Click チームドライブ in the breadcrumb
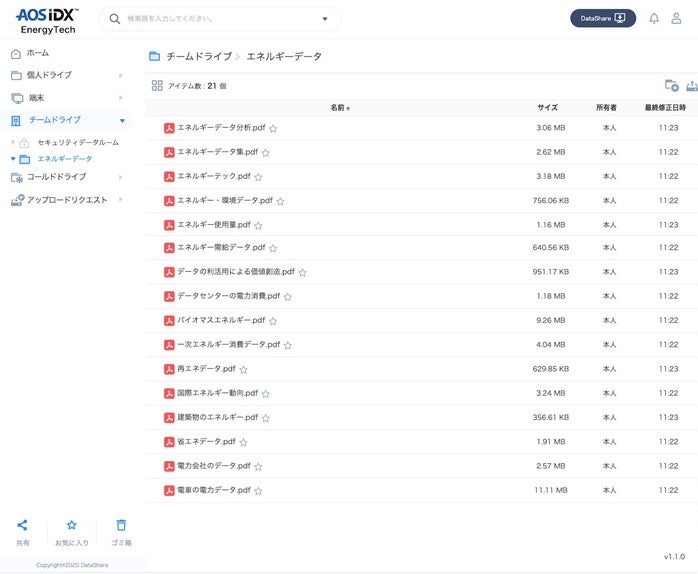 coord(199,57)
